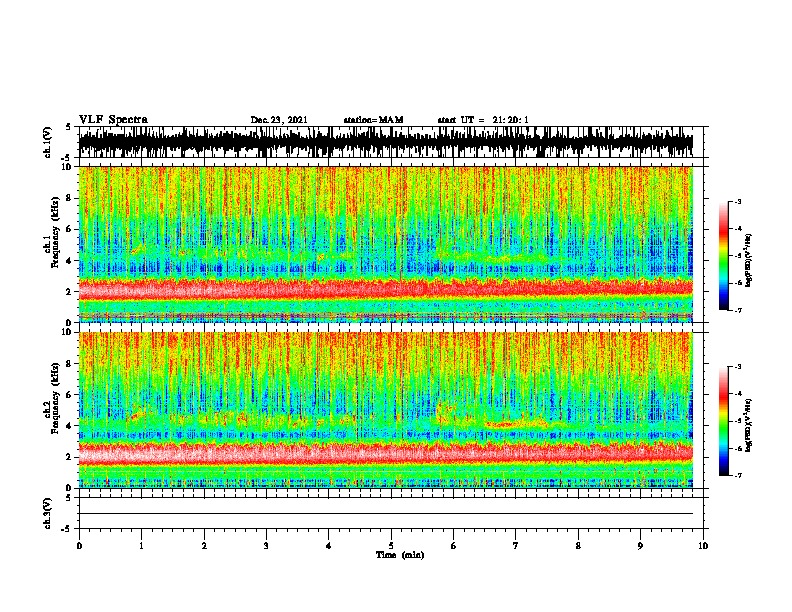This screenshot has width=792, height=612.
Task: Click the time-axis tick label "2"
Action: point(204,546)
